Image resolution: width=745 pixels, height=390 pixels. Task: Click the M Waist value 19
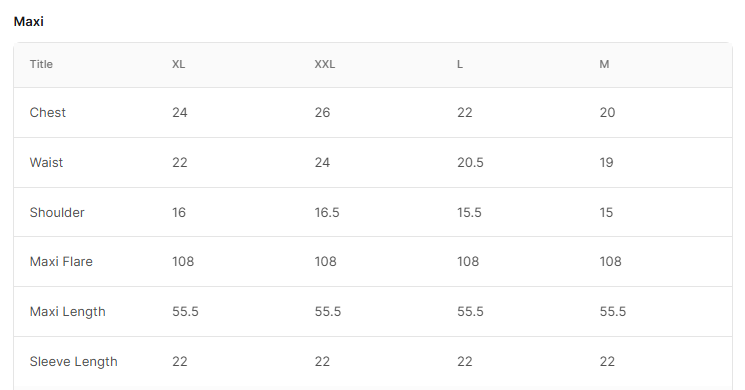[x=606, y=162]
